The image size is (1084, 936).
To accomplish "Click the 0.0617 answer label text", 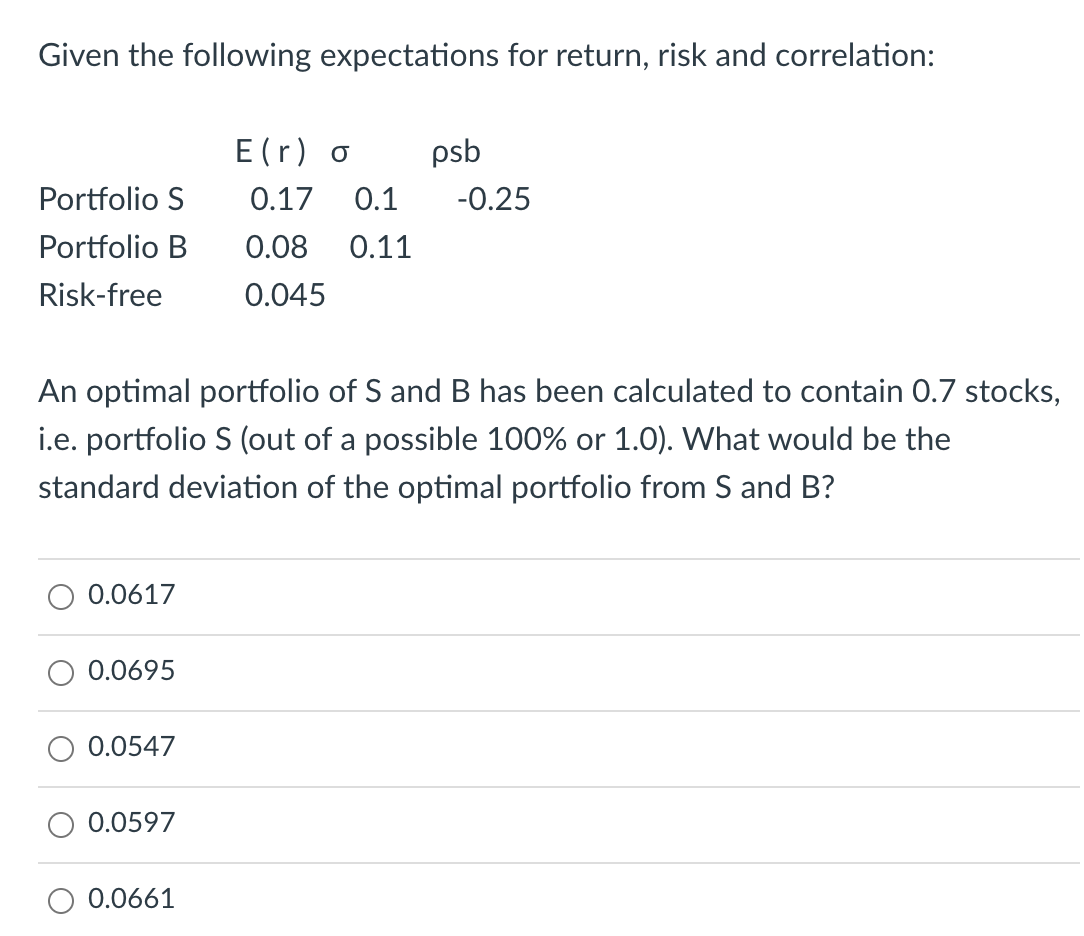I will point(130,596).
